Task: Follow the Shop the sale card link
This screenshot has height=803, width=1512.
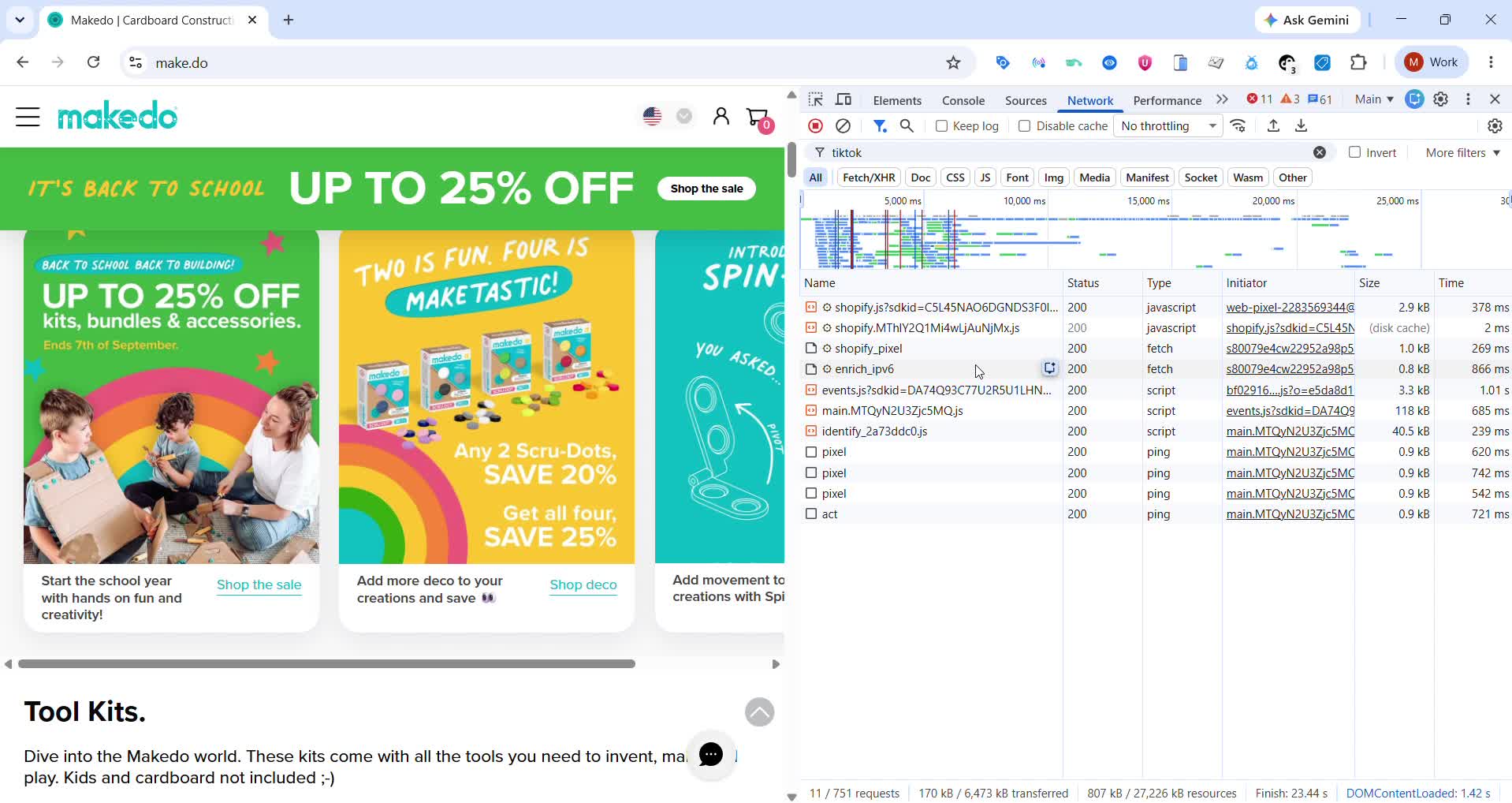Action: click(259, 585)
